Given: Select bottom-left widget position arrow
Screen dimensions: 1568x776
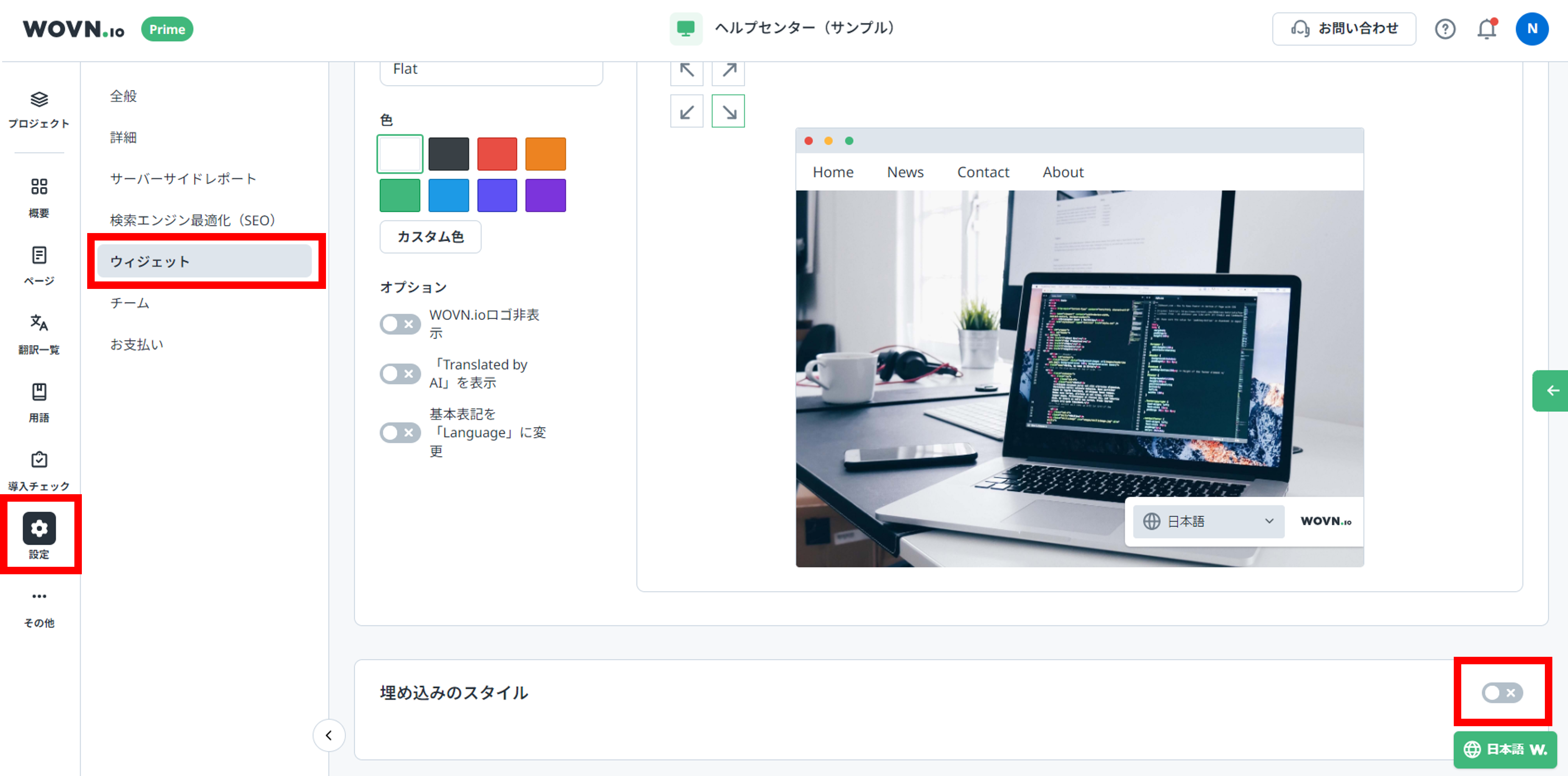Looking at the screenshot, I should tap(686, 111).
